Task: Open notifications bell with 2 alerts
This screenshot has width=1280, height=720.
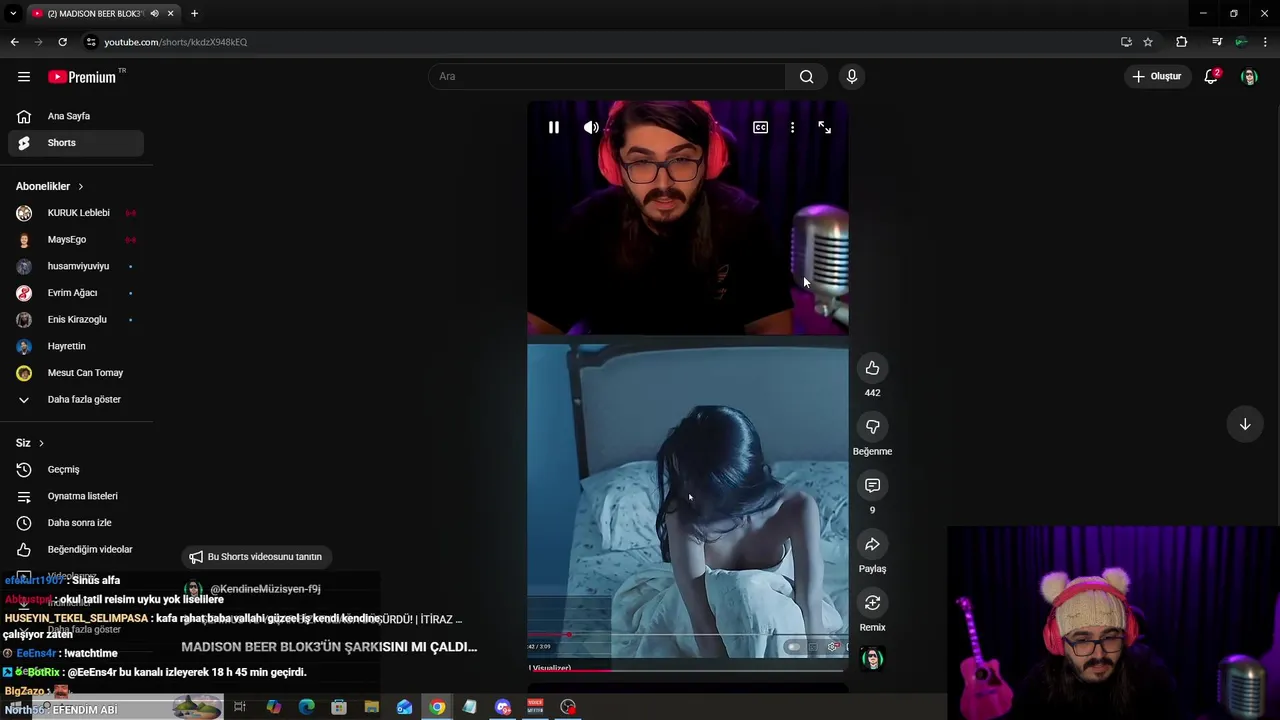Action: pyautogui.click(x=1211, y=77)
